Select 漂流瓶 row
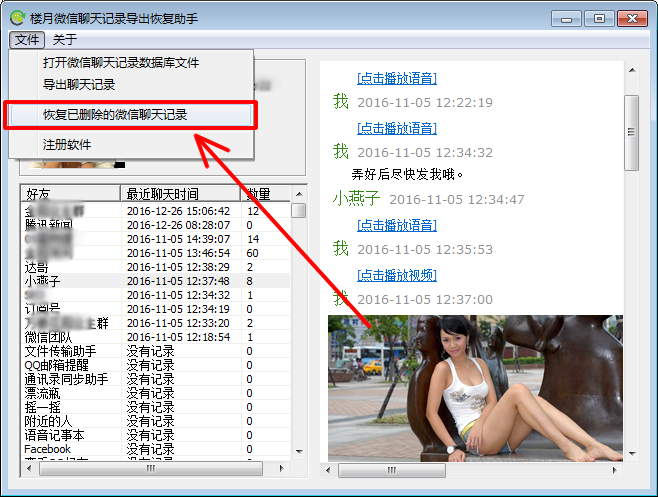Screen dimensions: 658x497 [x=156, y=393]
